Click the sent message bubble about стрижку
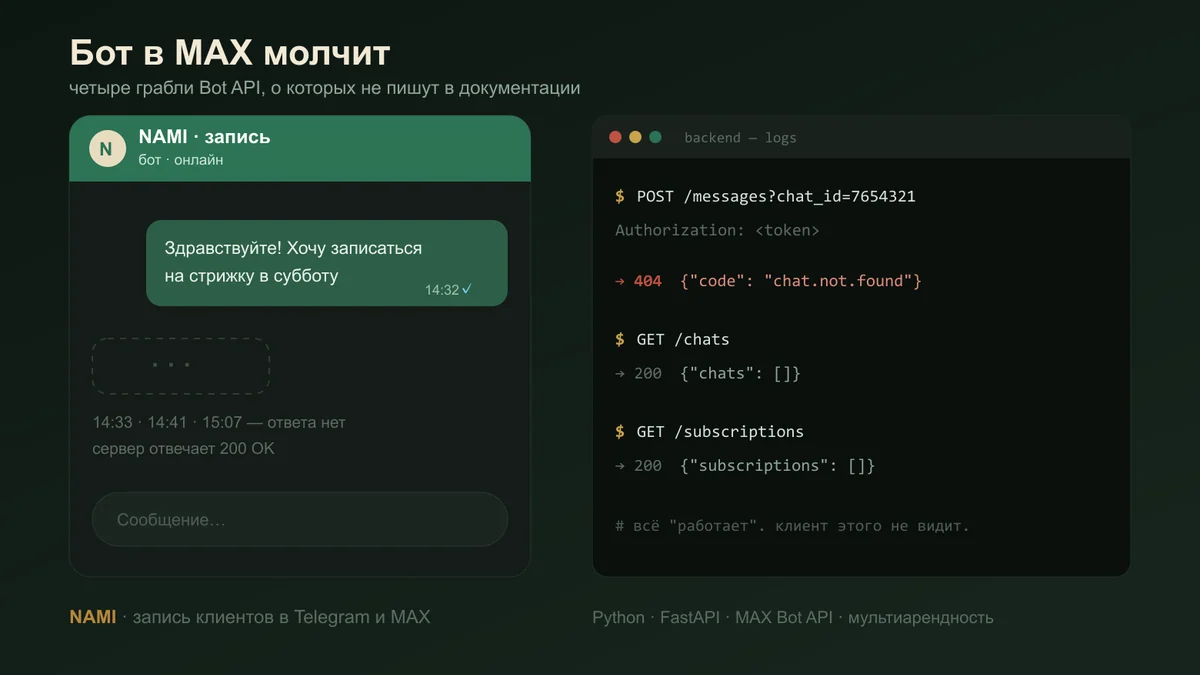Viewport: 1200px width, 675px height. click(327, 263)
